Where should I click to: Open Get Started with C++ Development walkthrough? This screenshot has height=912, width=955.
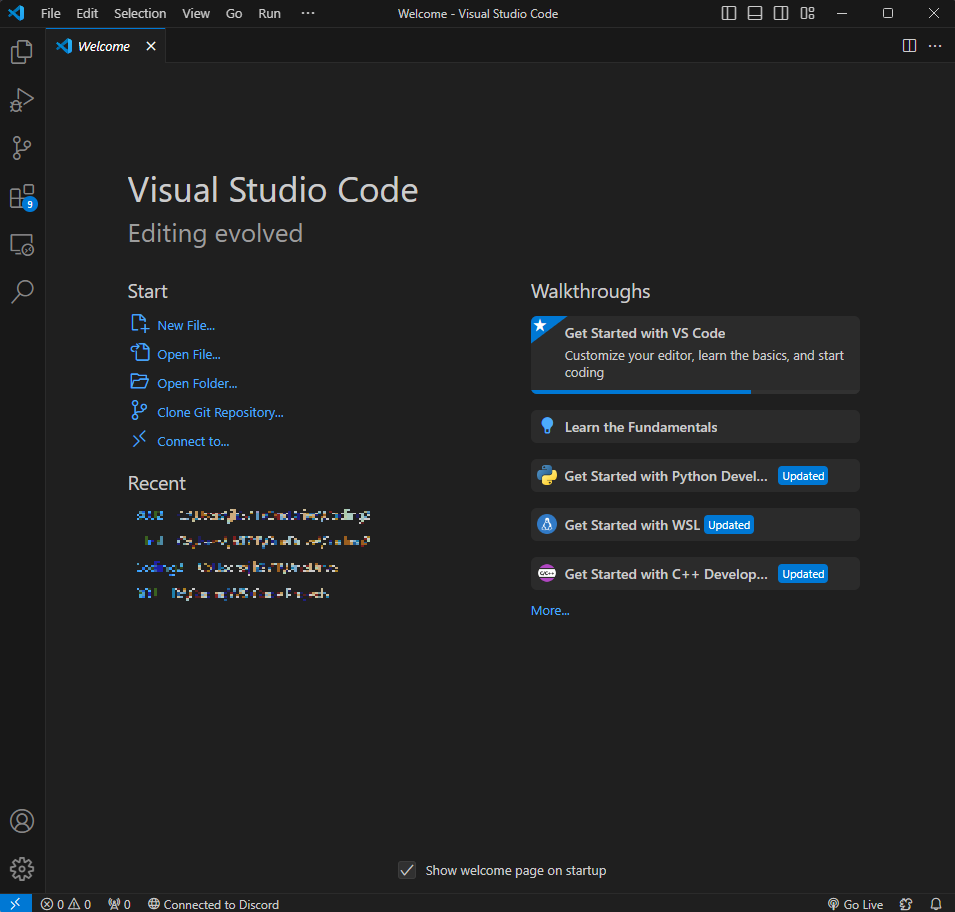695,574
